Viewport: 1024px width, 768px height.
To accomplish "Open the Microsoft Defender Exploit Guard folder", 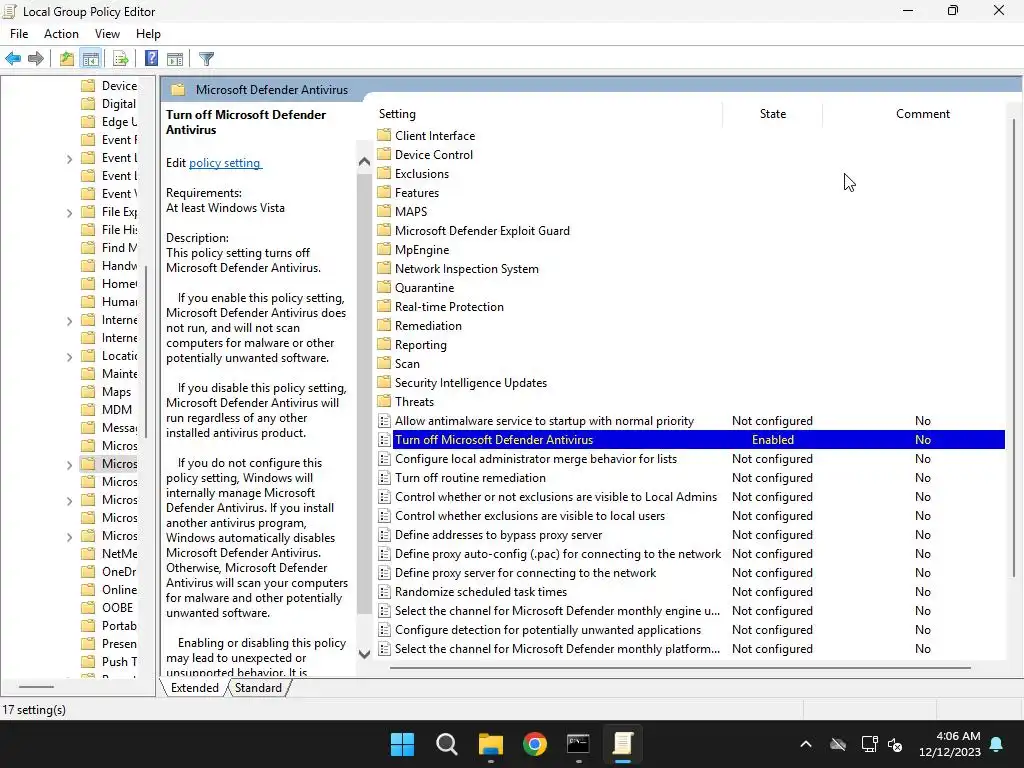I will [473, 231].
